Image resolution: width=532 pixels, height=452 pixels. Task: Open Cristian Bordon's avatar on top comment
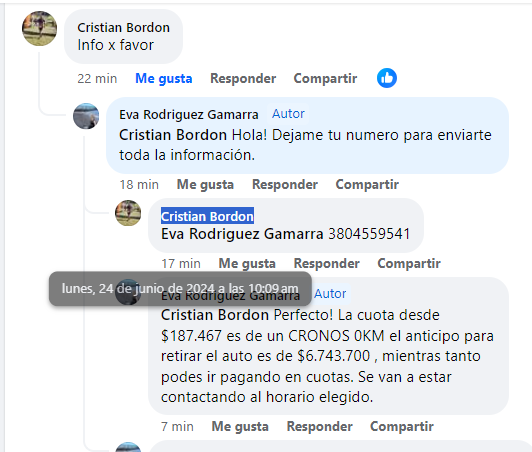pyautogui.click(x=39, y=29)
